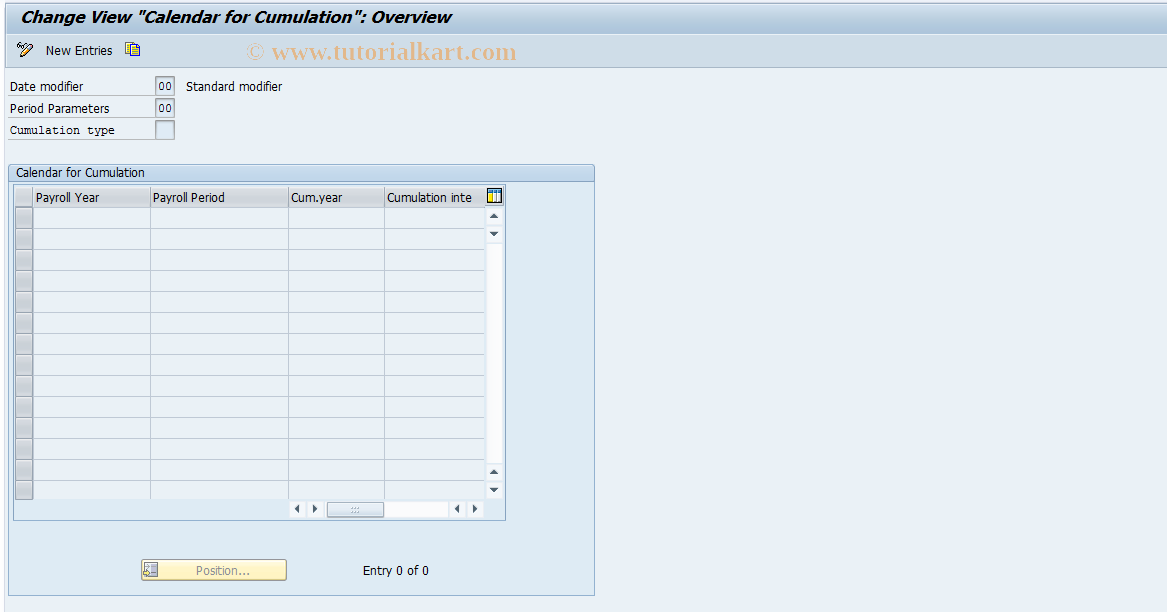Click the scroll up arrow at top of table
The image size is (1167, 612).
click(x=494, y=216)
